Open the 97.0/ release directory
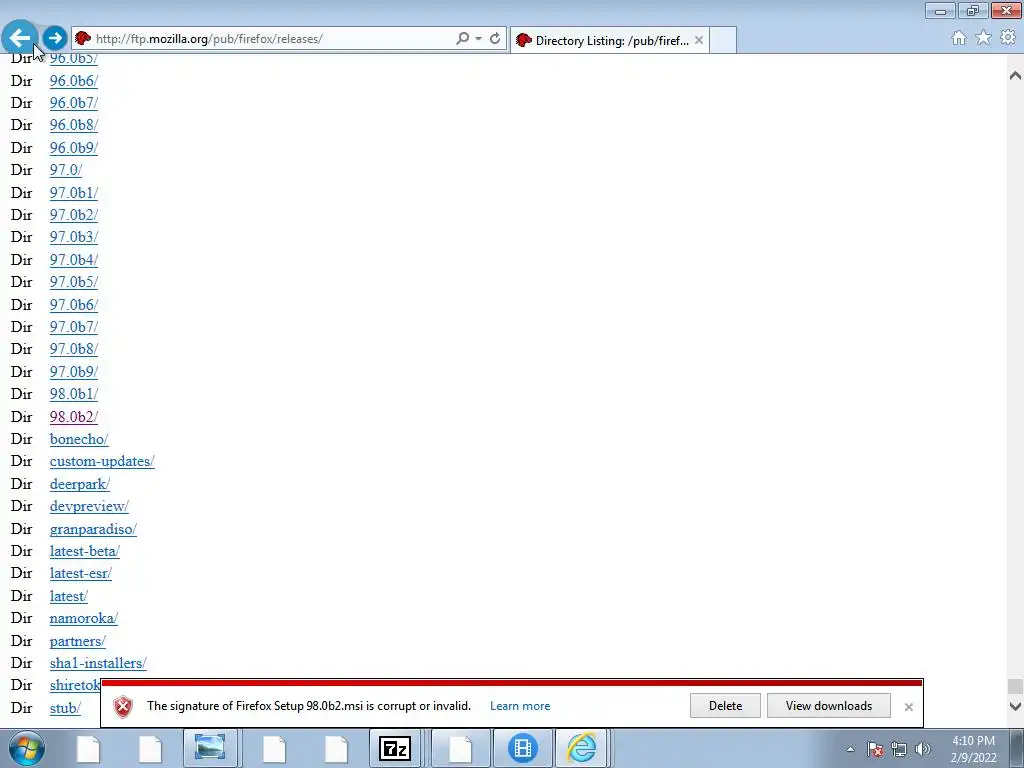This screenshot has width=1024, height=768. (x=66, y=170)
